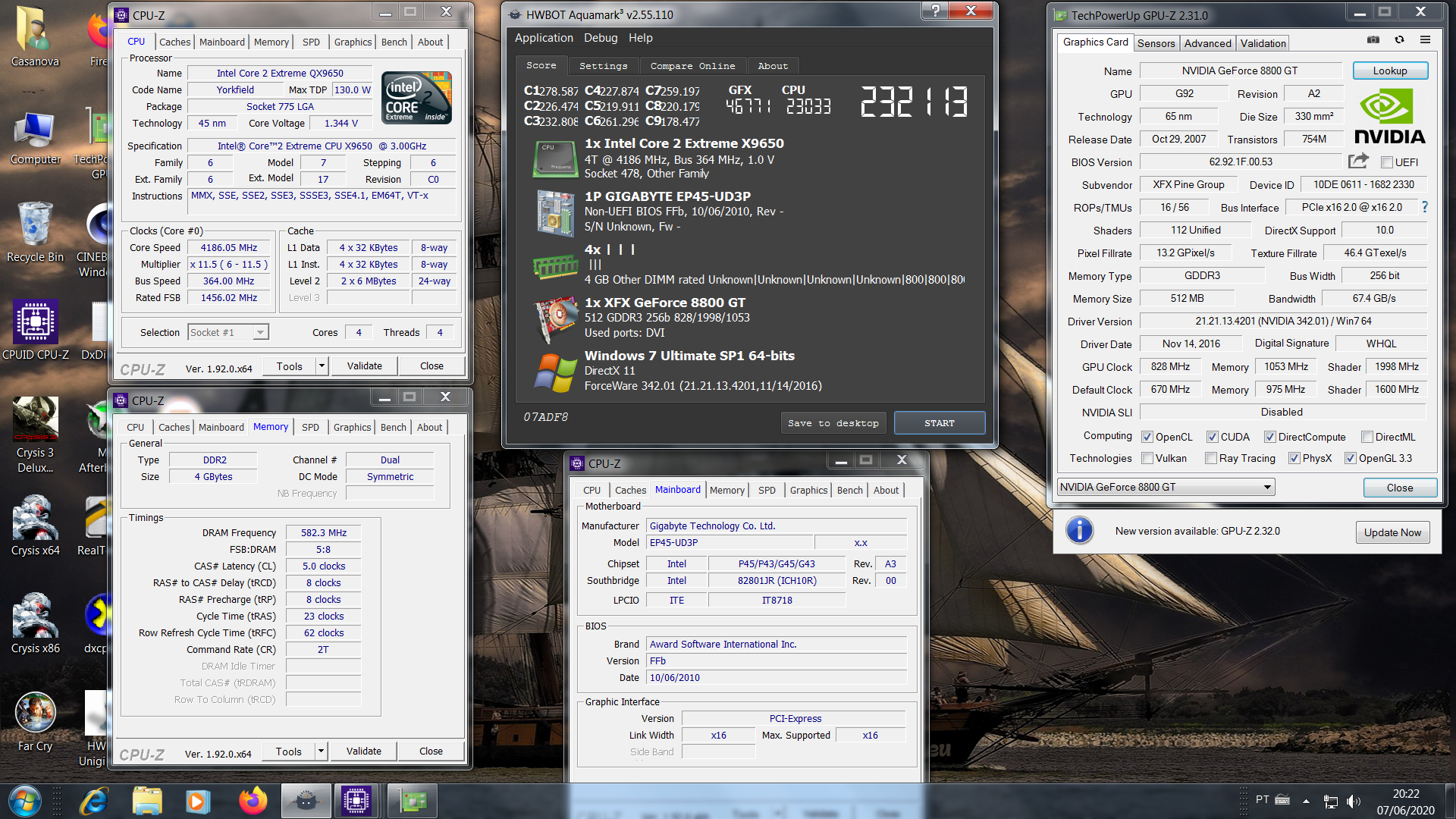Open Windows Explorer from the taskbar
The height and width of the screenshot is (819, 1456).
click(x=147, y=801)
